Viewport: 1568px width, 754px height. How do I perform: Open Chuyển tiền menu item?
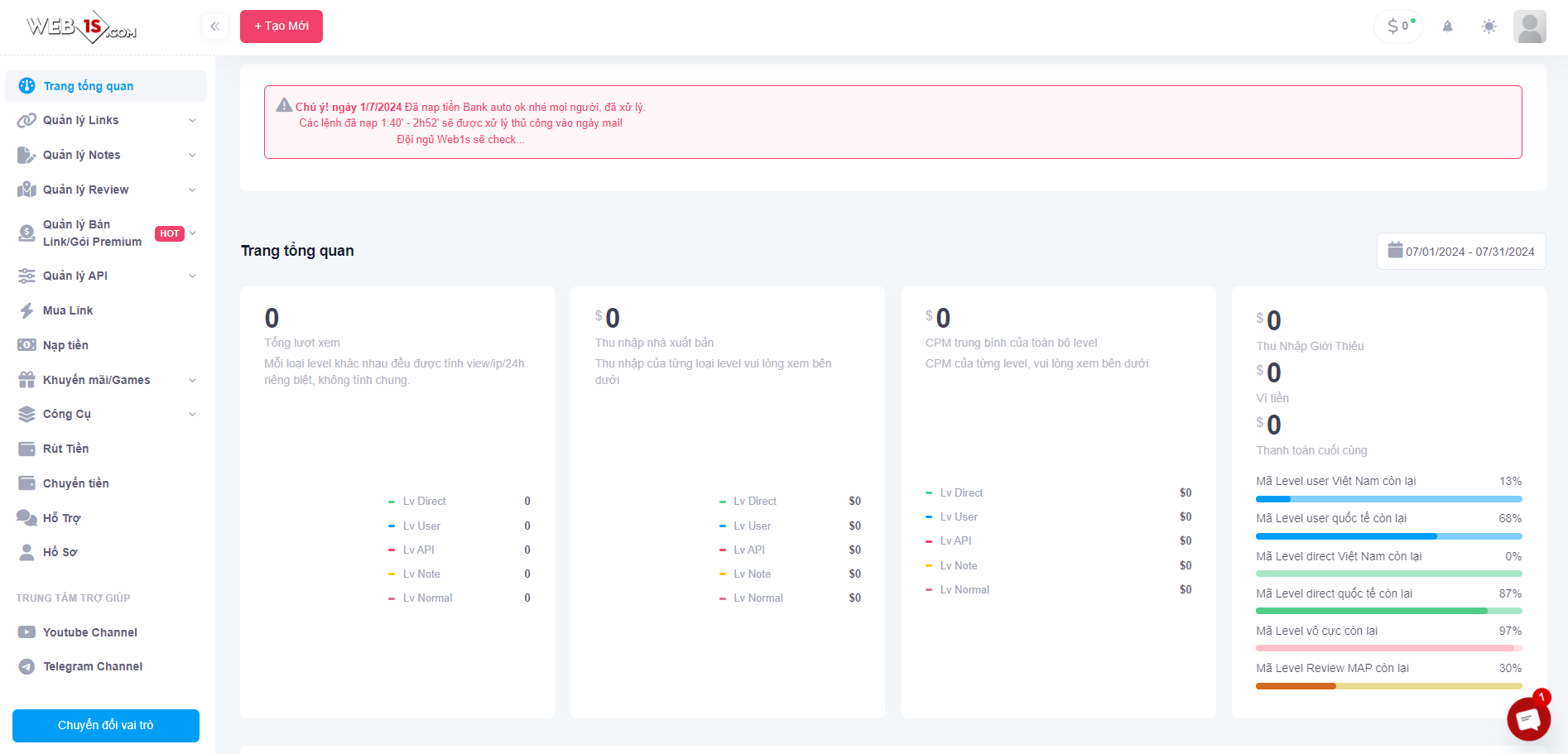[x=106, y=483]
